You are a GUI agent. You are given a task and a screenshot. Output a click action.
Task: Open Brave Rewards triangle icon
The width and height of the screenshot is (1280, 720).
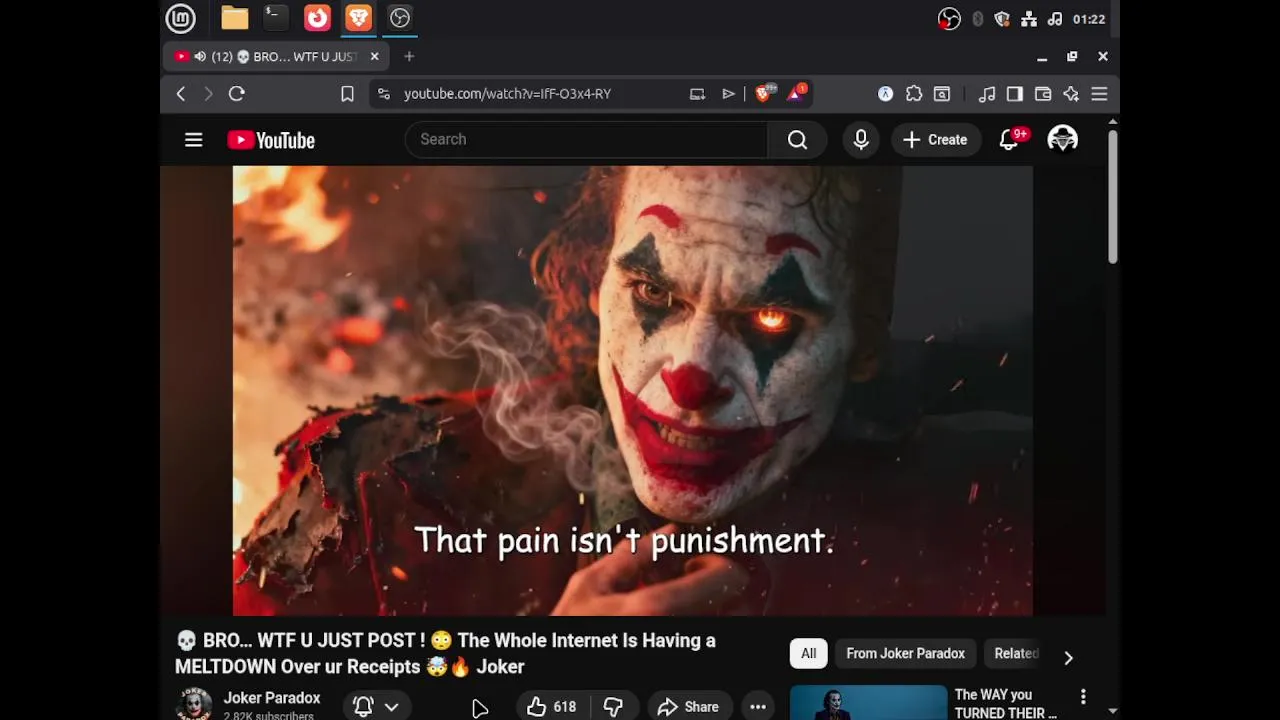797,94
